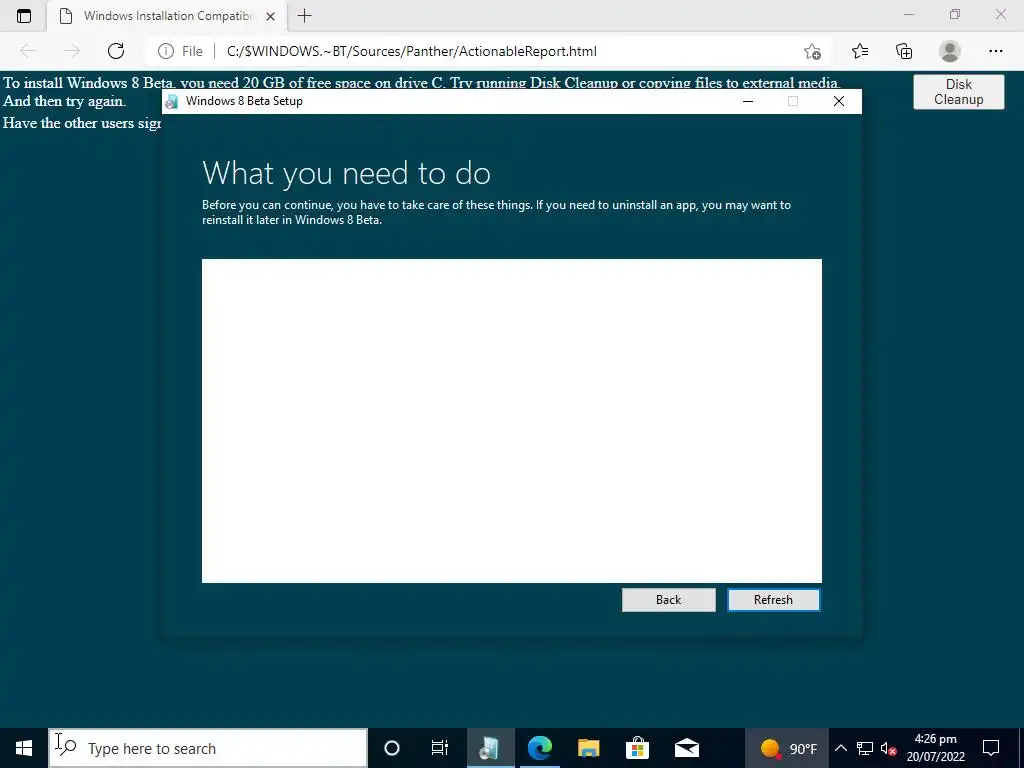Image resolution: width=1024 pixels, height=768 pixels.
Task: Close the Windows 8 Beta Setup window
Action: pyautogui.click(x=839, y=101)
